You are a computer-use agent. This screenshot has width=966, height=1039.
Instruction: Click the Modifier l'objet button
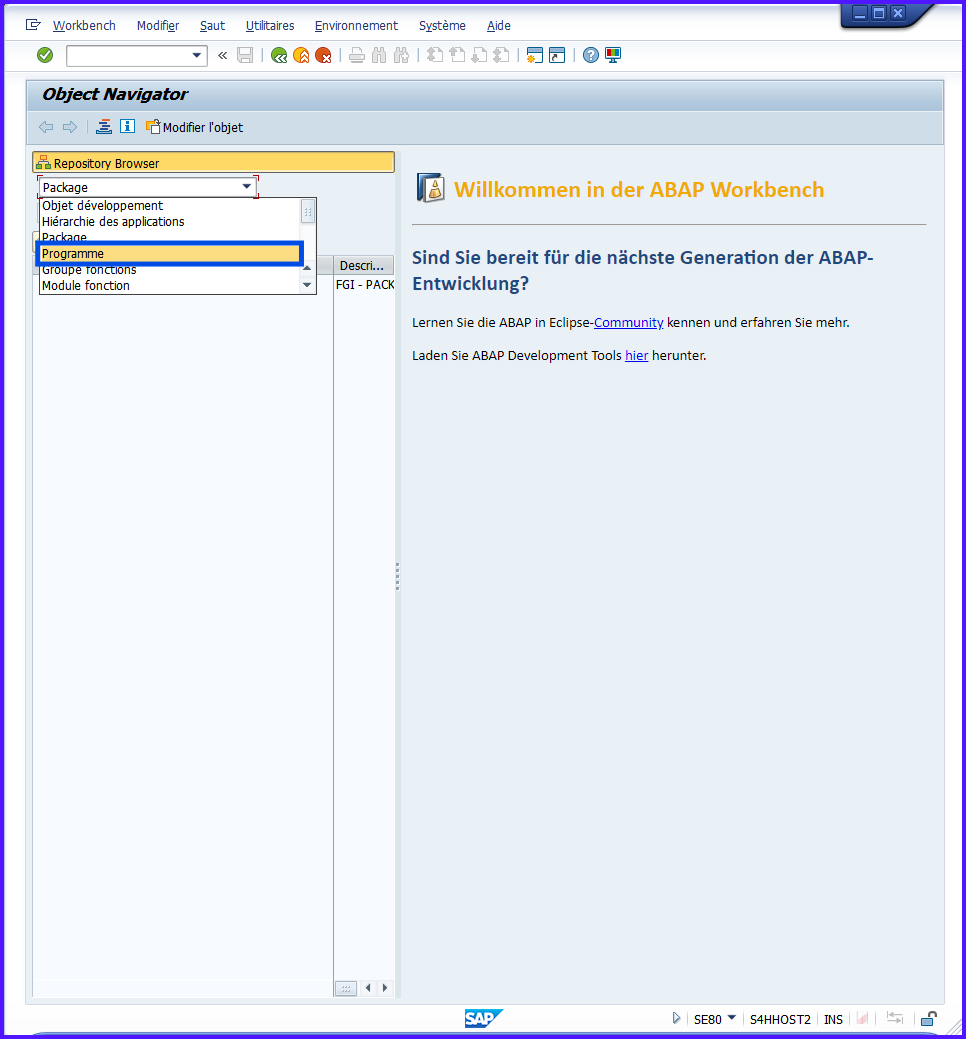pos(195,127)
